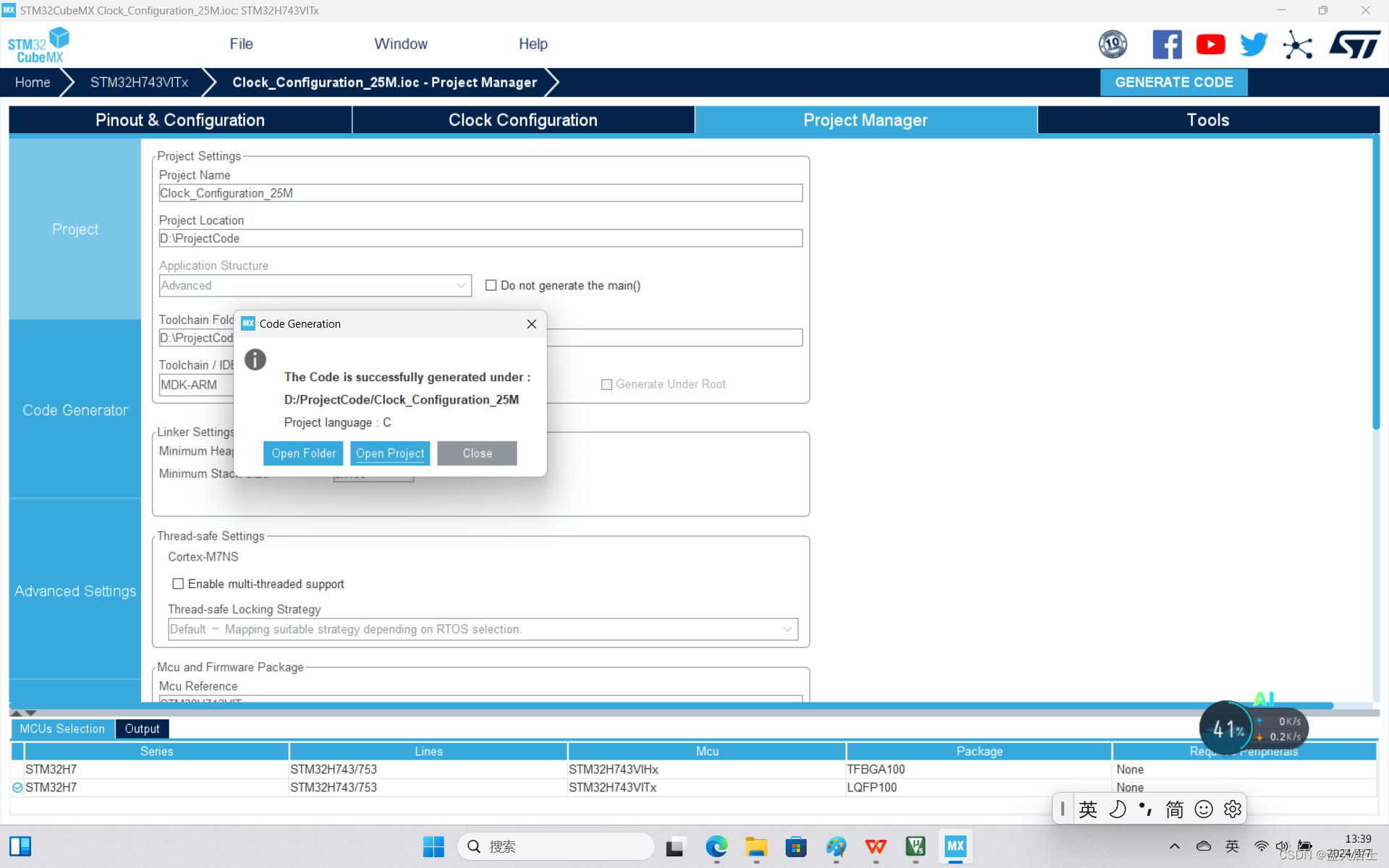Open the Twitter bird icon
Viewport: 1389px width, 868px height.
(1253, 45)
